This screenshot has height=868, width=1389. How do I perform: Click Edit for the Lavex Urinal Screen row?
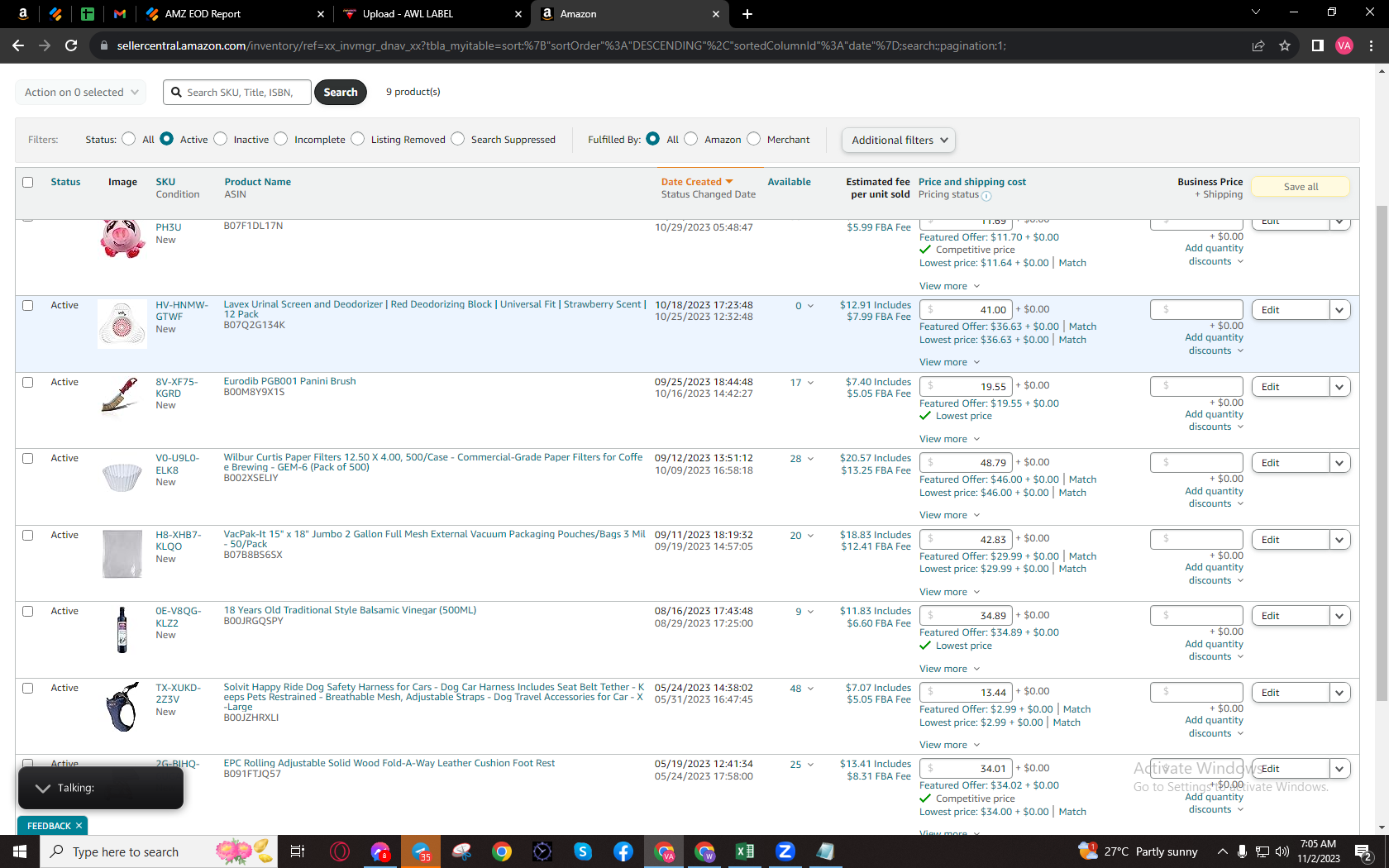1291,310
